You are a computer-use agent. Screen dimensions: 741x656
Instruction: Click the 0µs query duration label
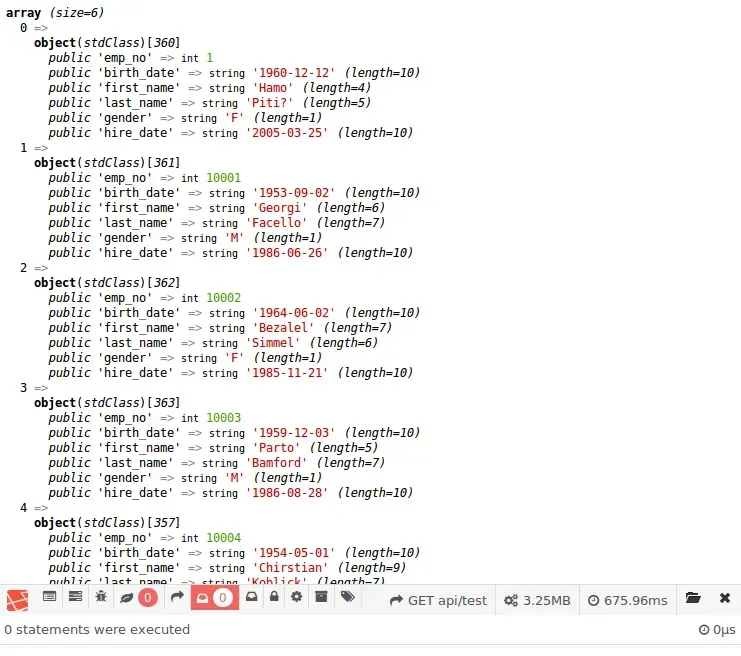click(717, 630)
